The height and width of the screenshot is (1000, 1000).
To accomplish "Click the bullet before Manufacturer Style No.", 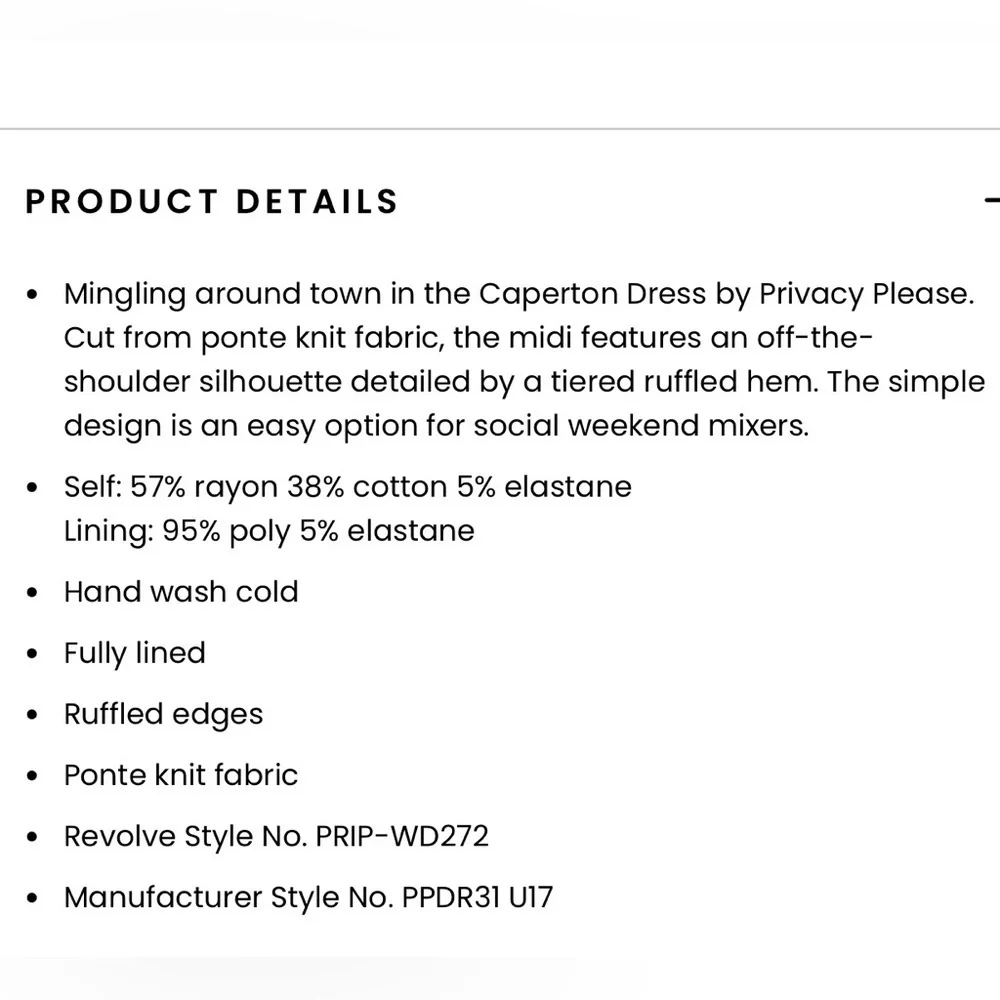I will coord(34,899).
